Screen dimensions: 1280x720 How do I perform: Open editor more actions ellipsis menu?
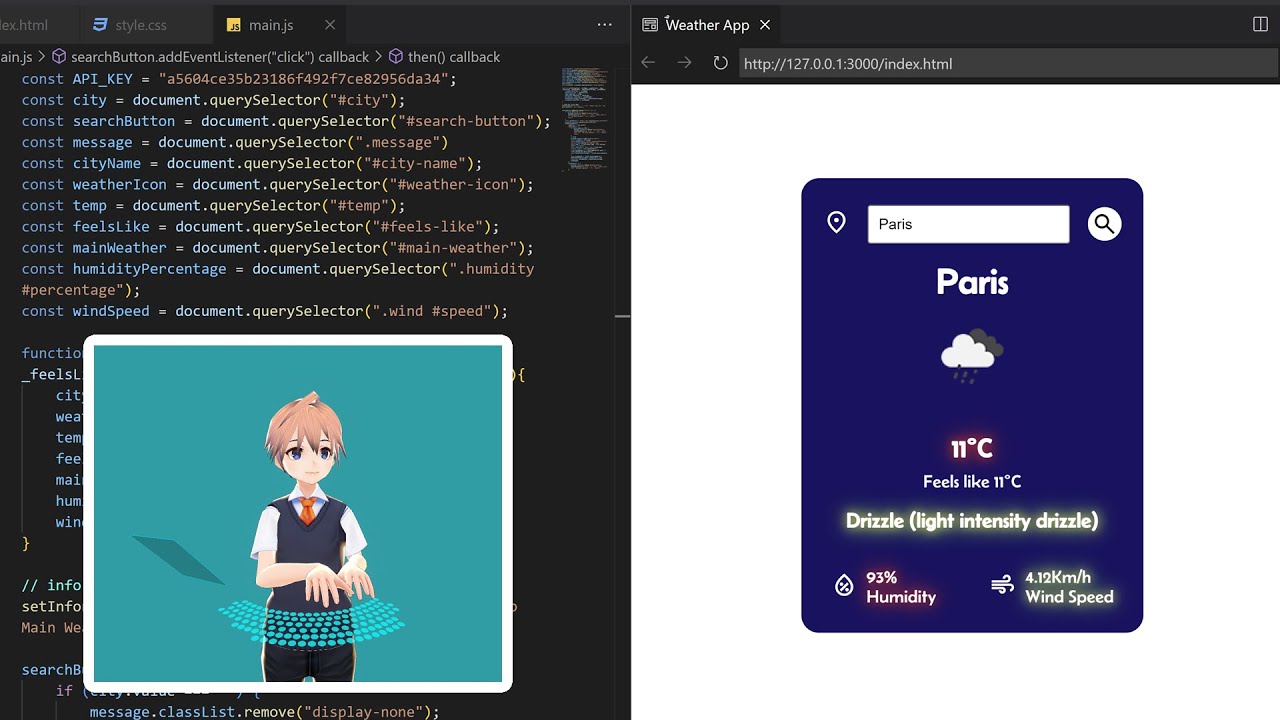[604, 25]
